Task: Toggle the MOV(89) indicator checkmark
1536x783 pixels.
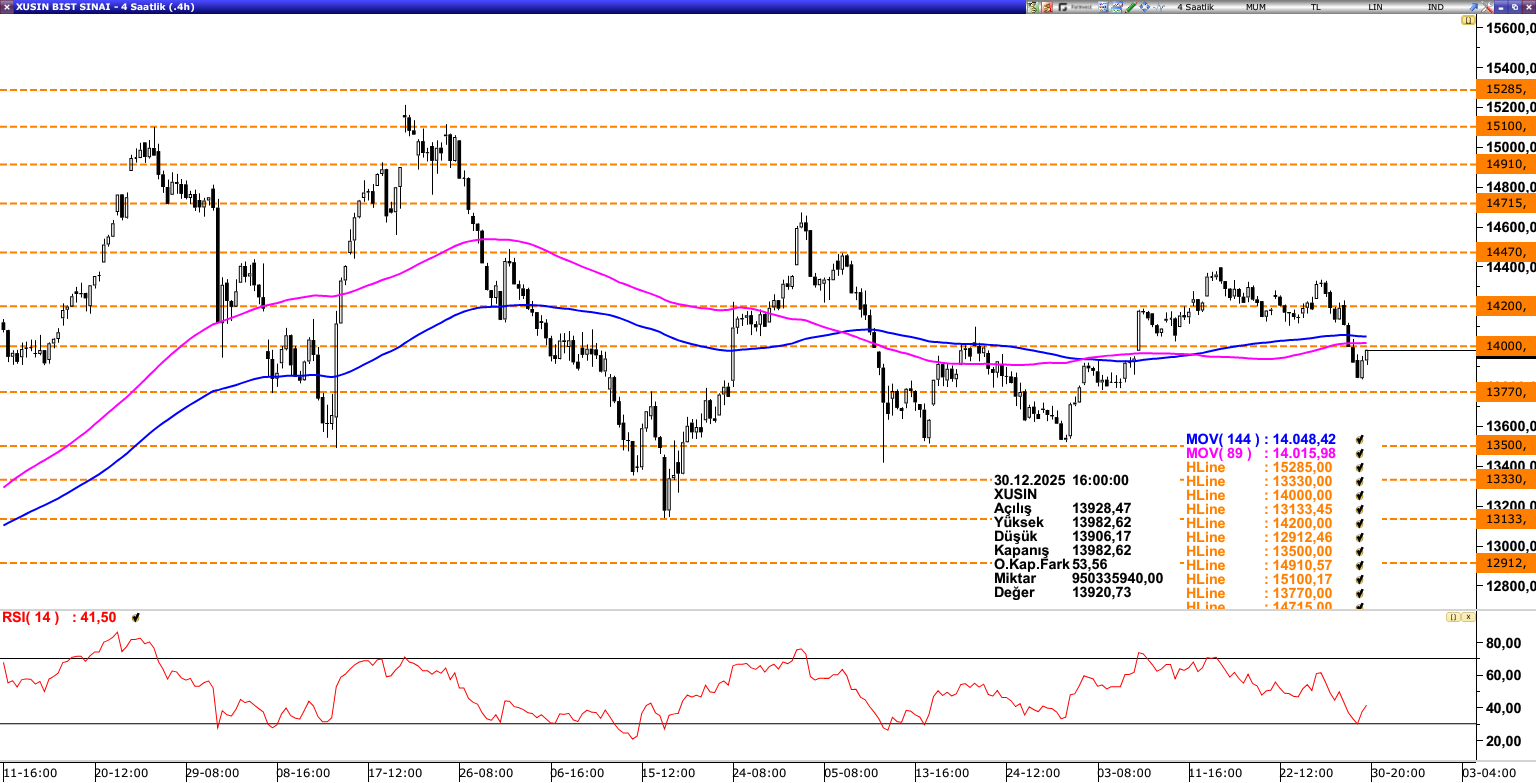Action: click(1359, 453)
